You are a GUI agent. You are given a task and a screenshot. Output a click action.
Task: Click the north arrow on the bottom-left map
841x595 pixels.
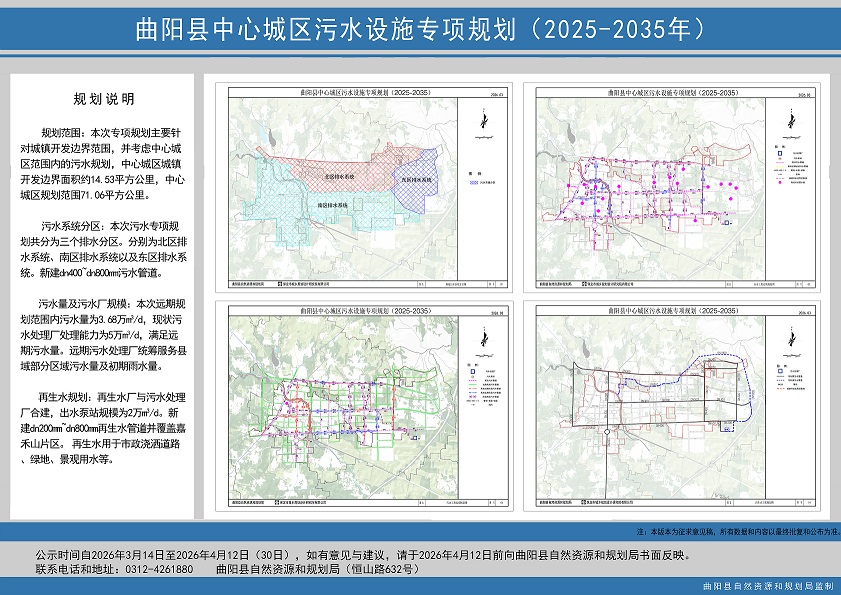(481, 345)
